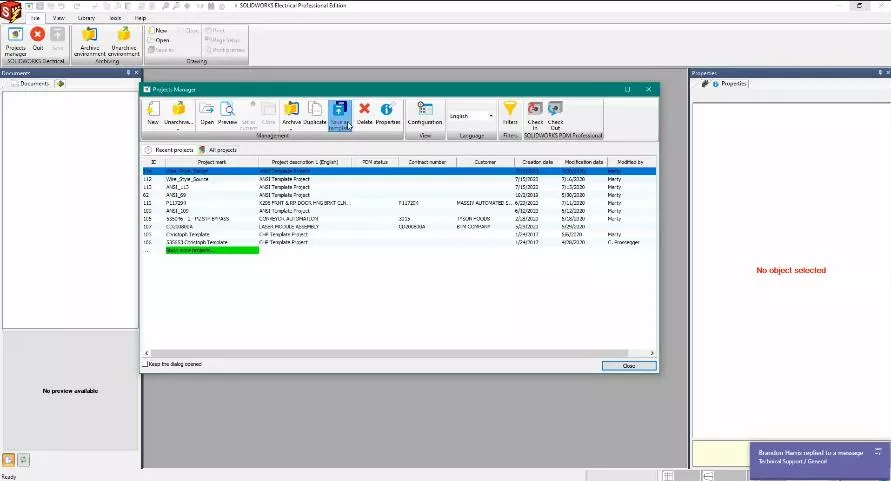Open the Tools ribbon tab
The width and height of the screenshot is (891, 481).
pyautogui.click(x=115, y=18)
